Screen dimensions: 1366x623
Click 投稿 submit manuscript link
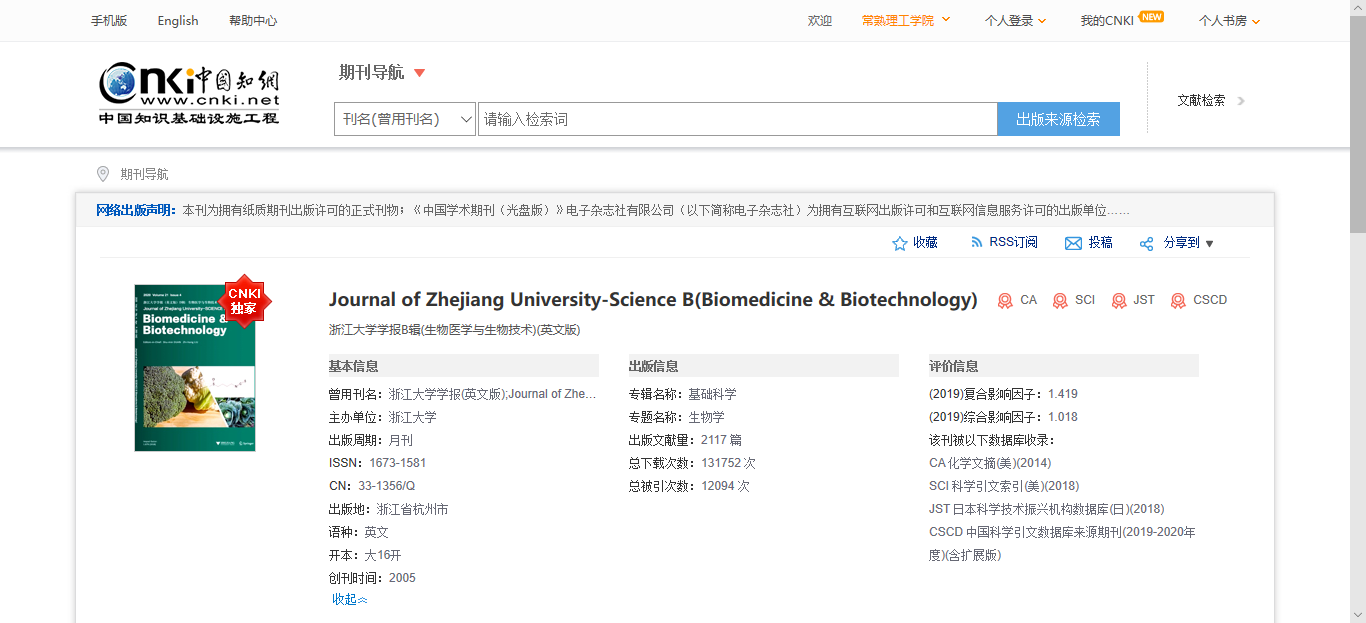pos(1100,243)
